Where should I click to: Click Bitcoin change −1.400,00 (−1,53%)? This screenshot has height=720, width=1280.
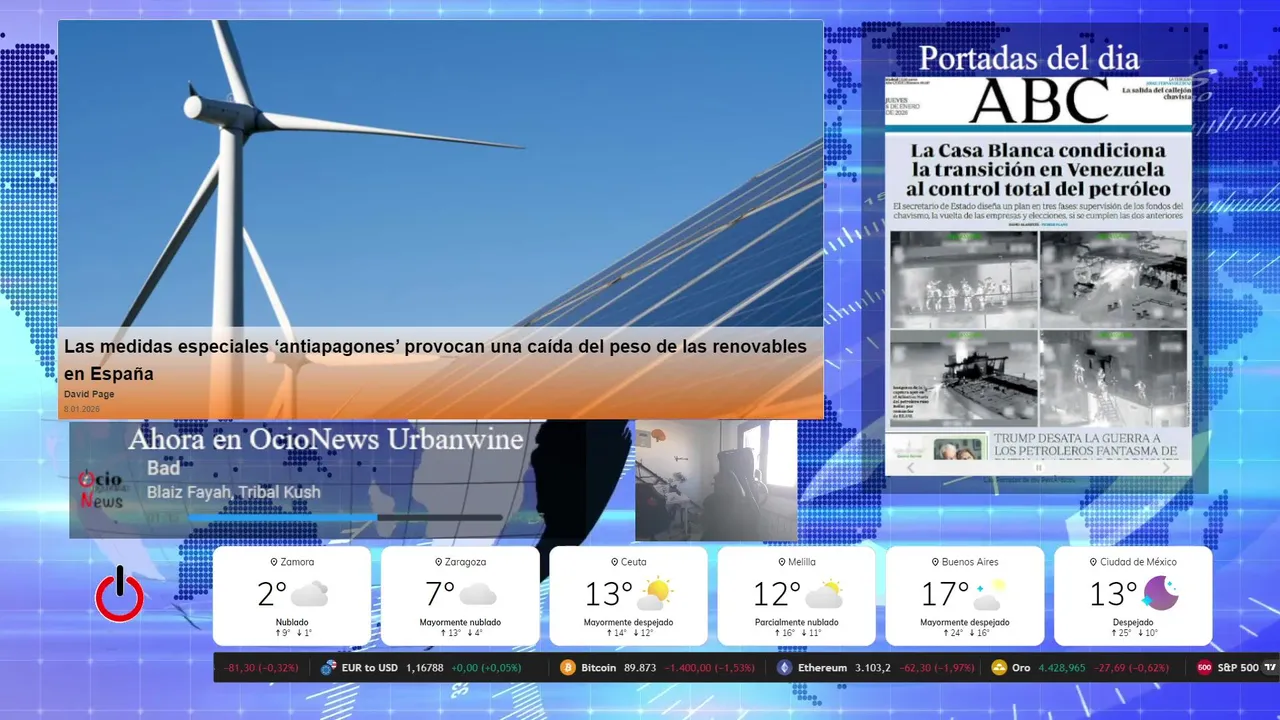point(710,668)
